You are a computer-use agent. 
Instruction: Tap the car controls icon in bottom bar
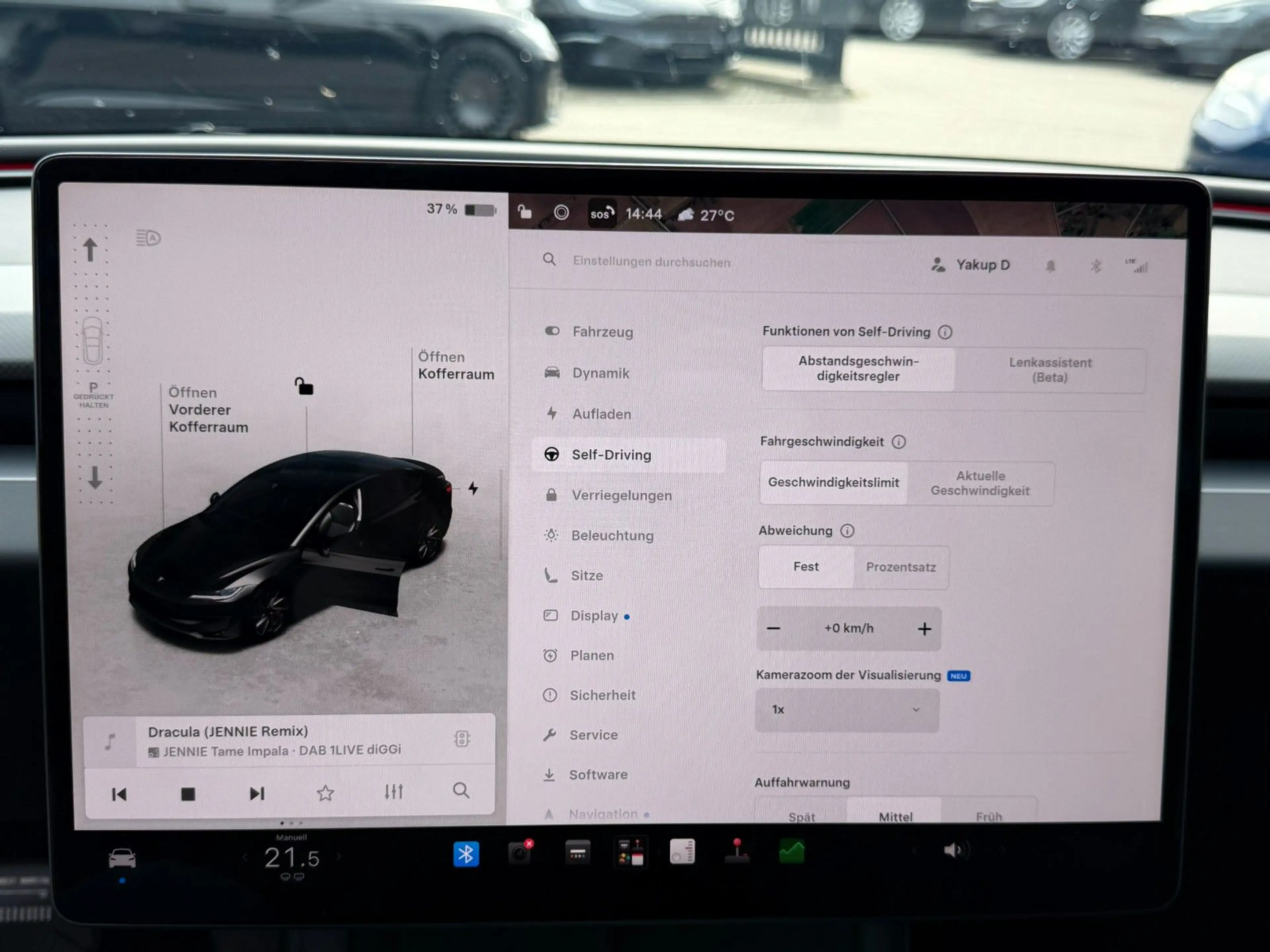click(122, 858)
